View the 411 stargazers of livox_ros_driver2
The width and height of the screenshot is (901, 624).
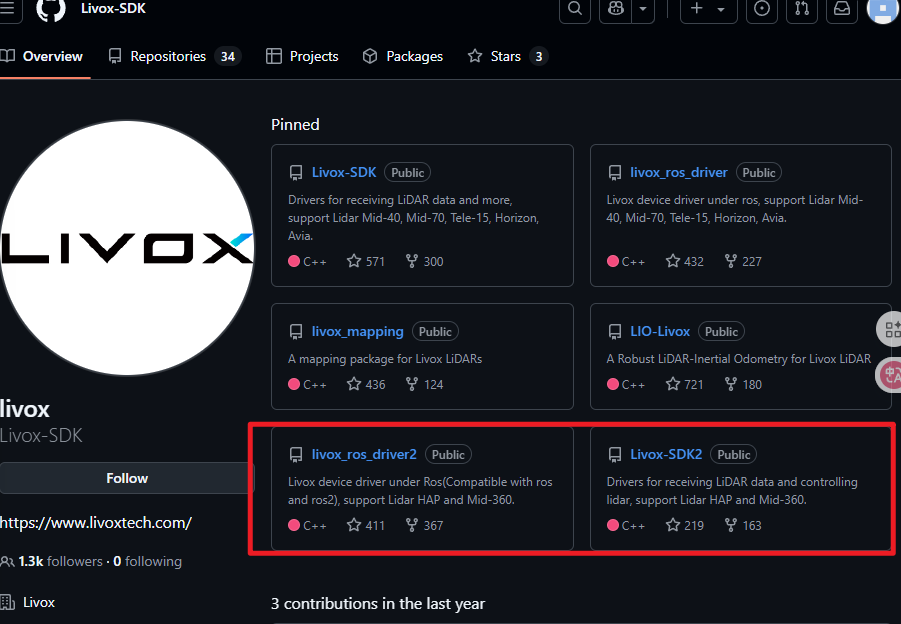click(366, 525)
